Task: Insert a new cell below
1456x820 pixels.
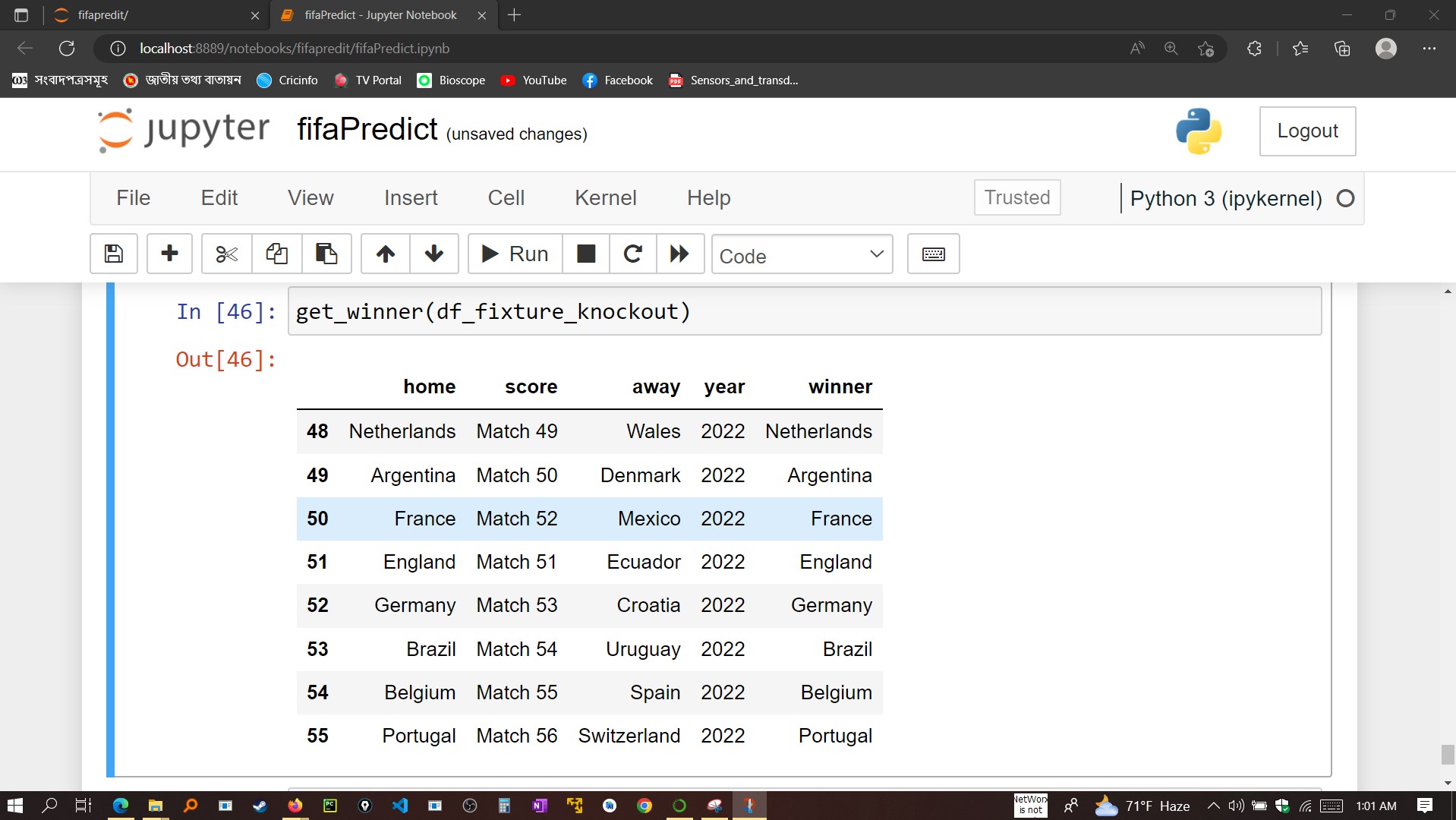Action: coord(169,254)
